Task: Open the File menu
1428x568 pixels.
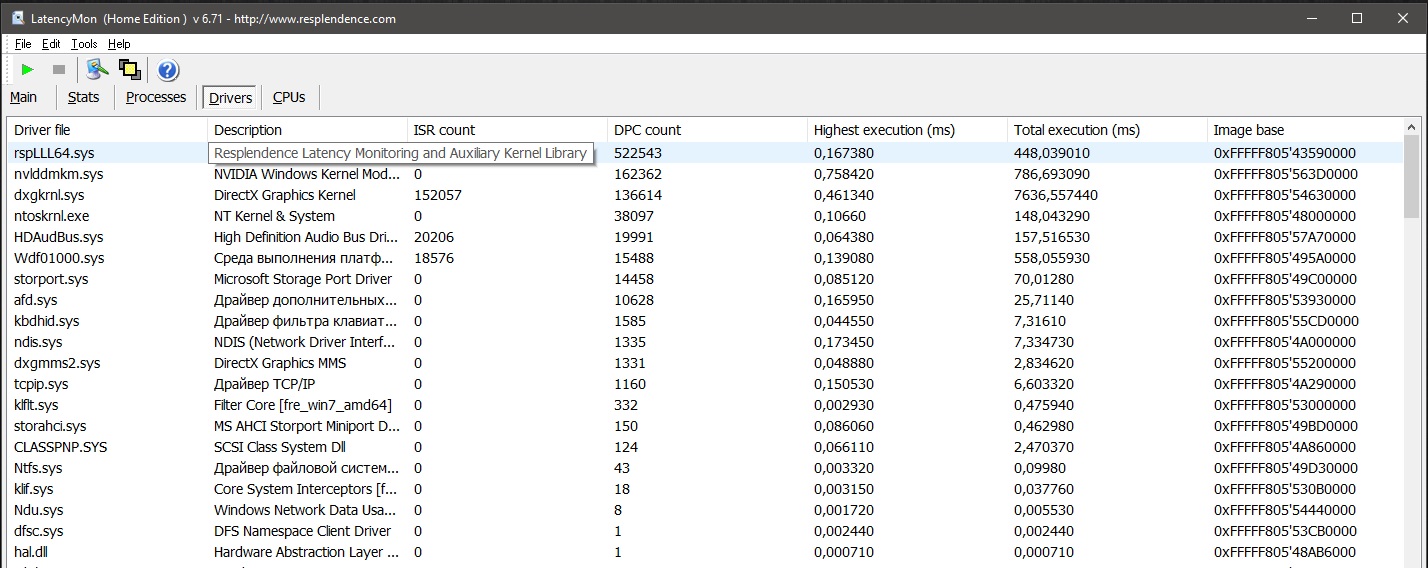Action: [x=23, y=44]
